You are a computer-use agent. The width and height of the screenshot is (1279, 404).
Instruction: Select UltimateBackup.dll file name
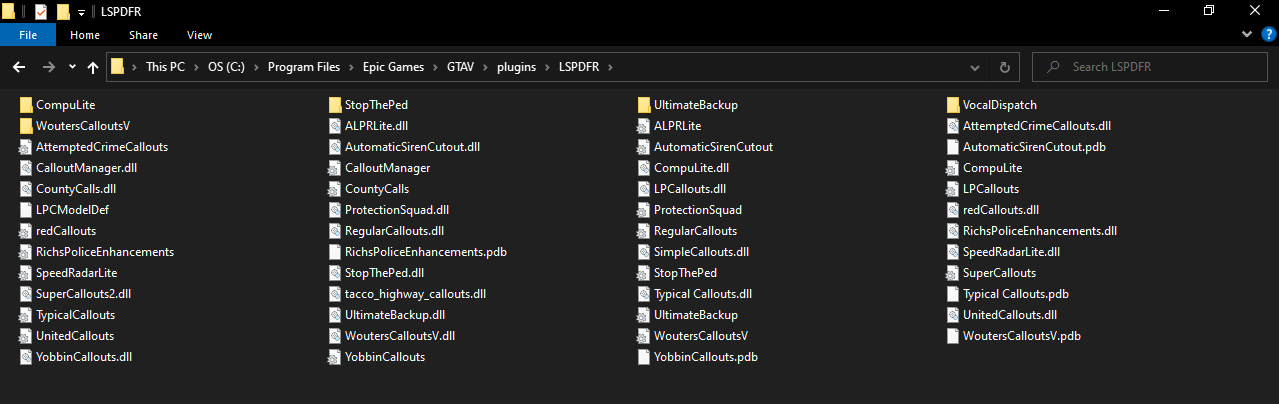(395, 315)
